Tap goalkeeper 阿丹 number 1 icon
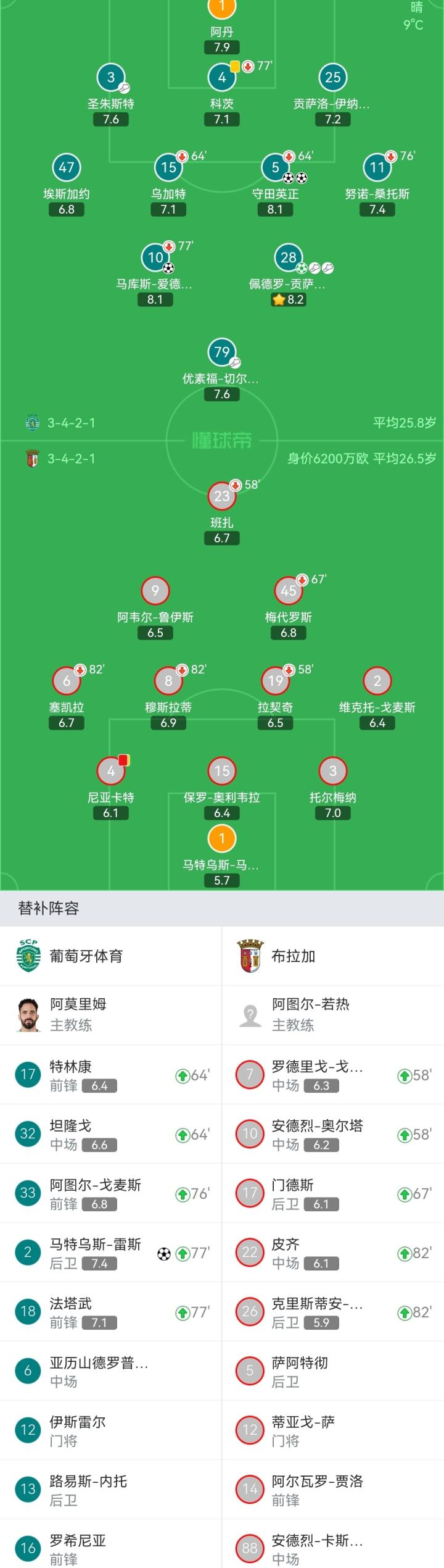 pyautogui.click(x=222, y=7)
